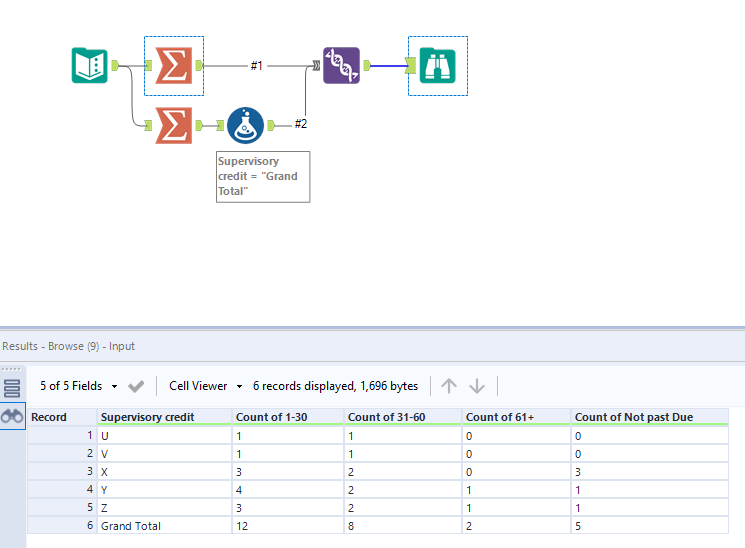The height and width of the screenshot is (548, 745).
Task: Select the Grand Total cell in row 6
Action: pyautogui.click(x=131, y=526)
